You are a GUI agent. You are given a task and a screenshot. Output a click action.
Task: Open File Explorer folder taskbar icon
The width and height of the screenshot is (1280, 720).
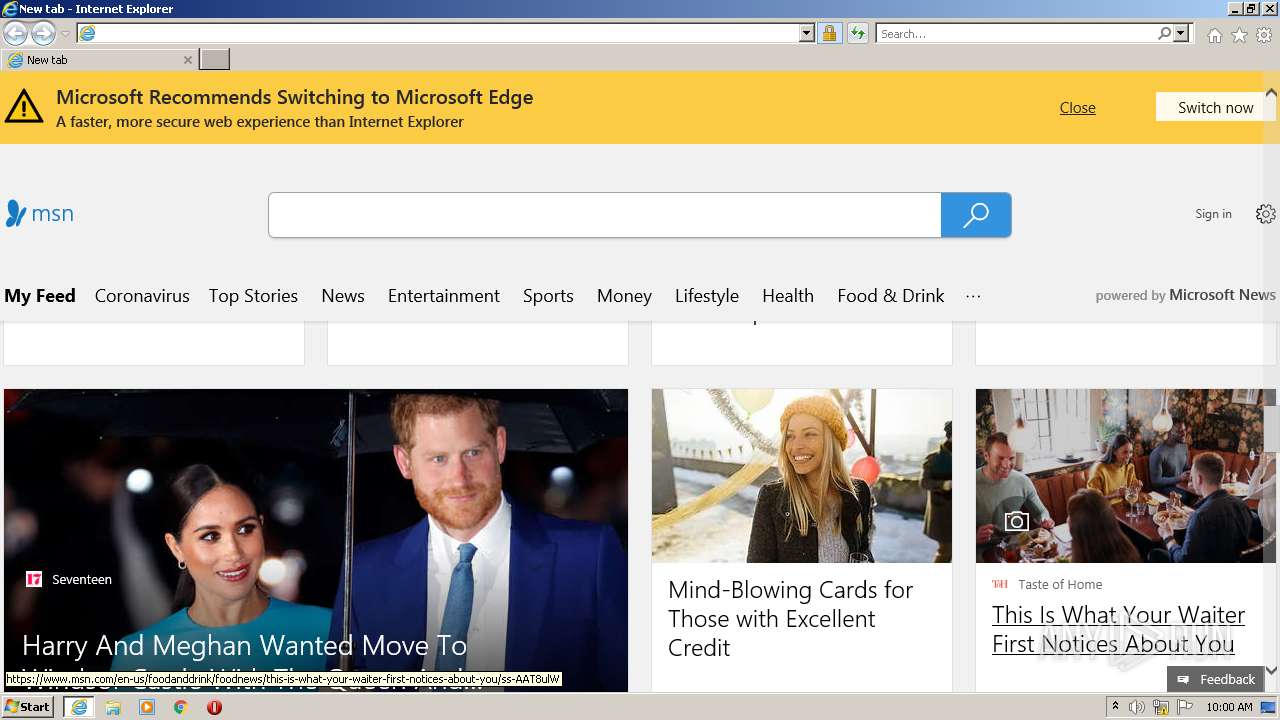(x=113, y=707)
